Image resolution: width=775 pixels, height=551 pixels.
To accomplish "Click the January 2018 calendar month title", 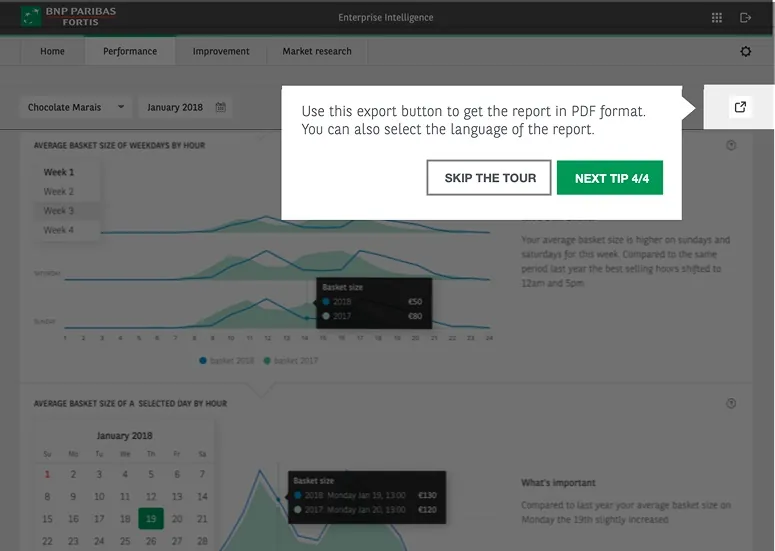I will pyautogui.click(x=125, y=436).
